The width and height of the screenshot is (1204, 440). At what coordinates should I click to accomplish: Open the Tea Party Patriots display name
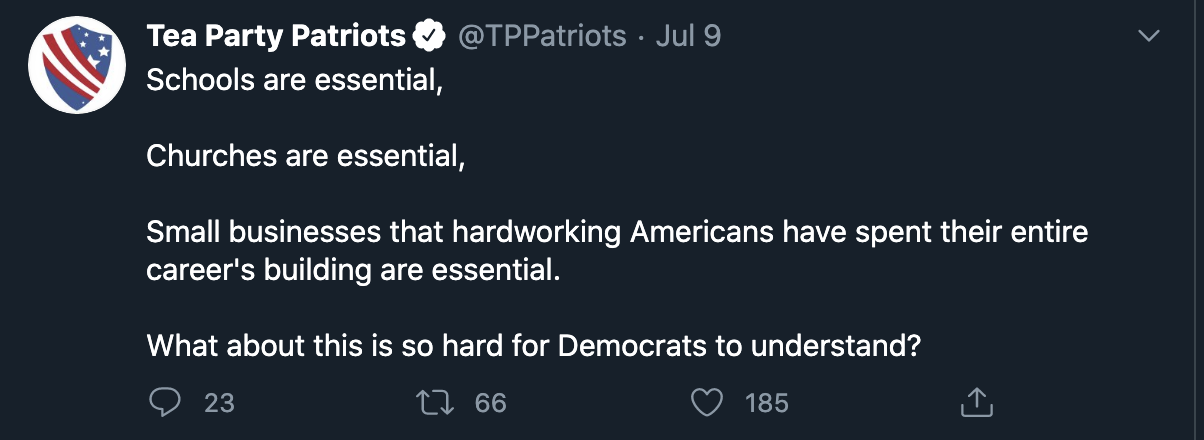276,36
